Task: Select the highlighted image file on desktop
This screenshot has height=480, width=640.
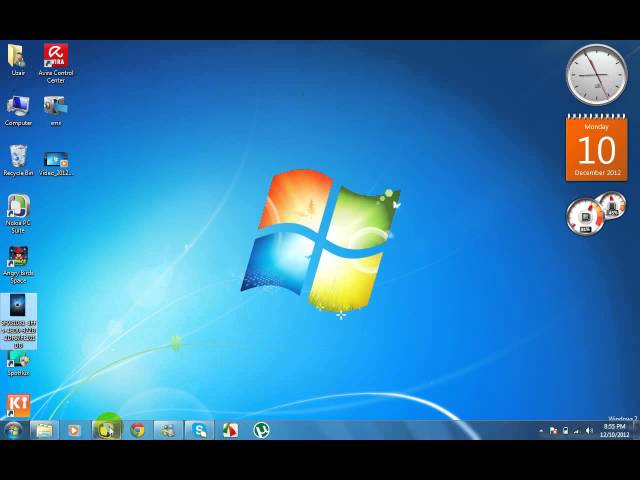Action: (x=18, y=321)
